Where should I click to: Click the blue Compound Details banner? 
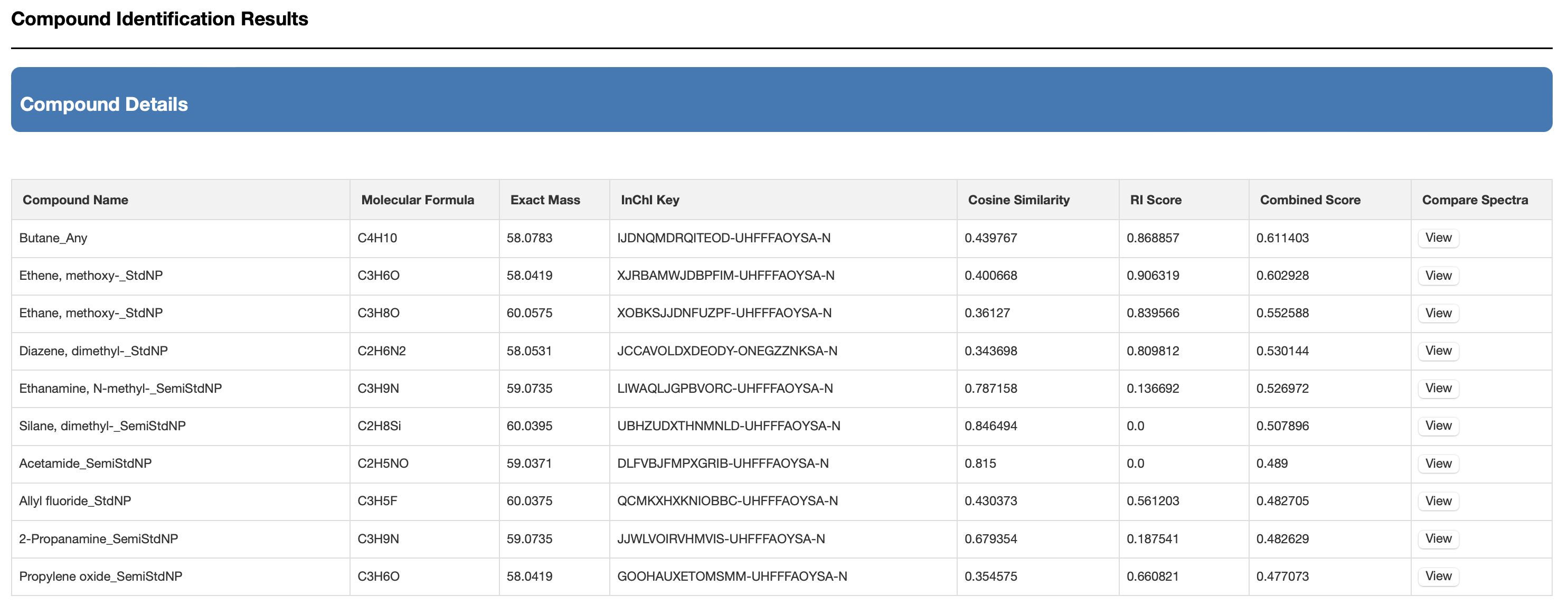pyautogui.click(x=781, y=100)
